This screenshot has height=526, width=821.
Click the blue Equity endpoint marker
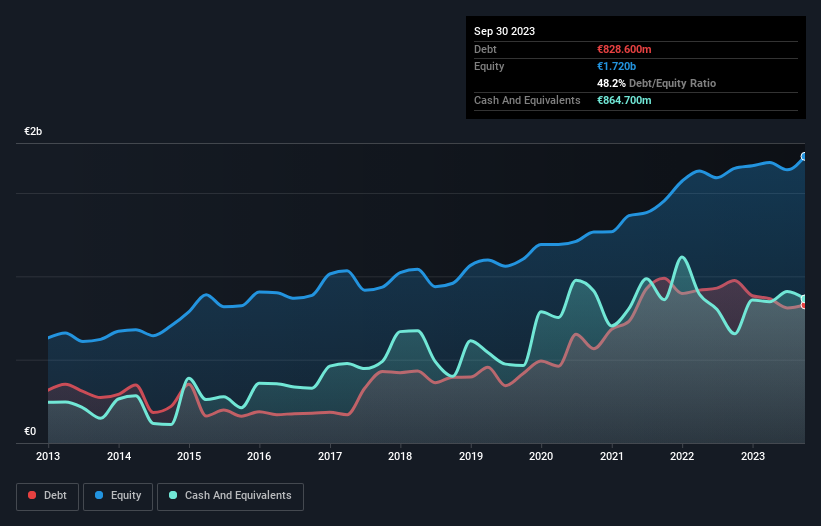pyautogui.click(x=804, y=156)
